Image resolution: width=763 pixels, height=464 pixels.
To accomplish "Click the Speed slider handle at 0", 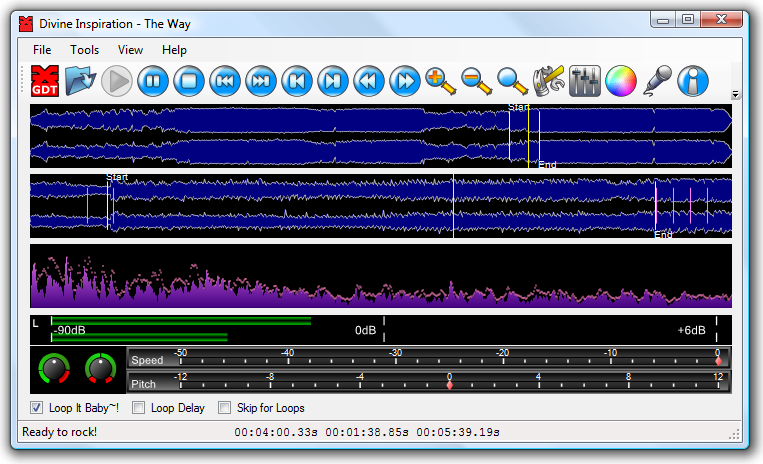I will click(718, 361).
